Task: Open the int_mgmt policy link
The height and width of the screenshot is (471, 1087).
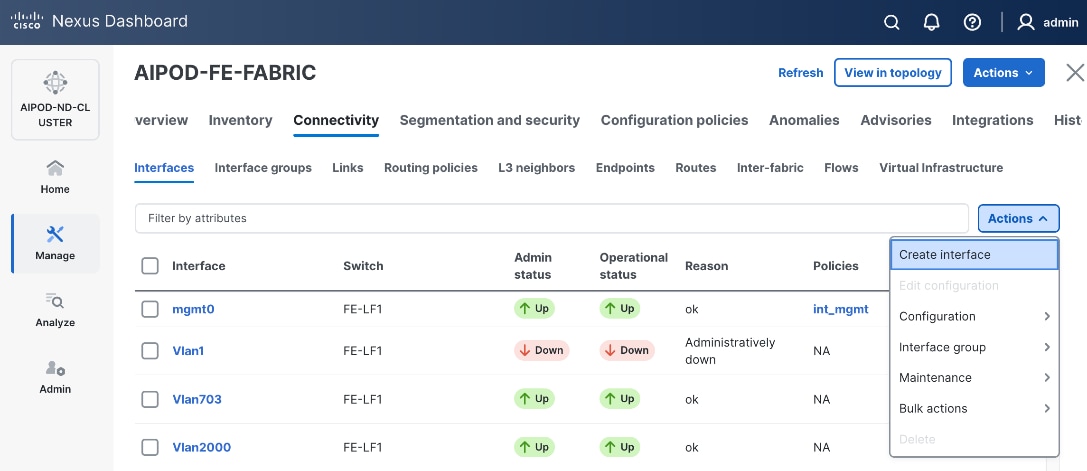Action: [x=841, y=309]
